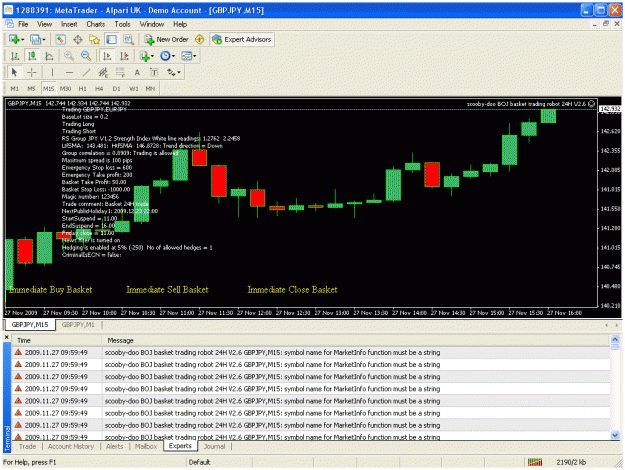Switch to the GBPJPY,M1 chart tab

click(x=78, y=324)
